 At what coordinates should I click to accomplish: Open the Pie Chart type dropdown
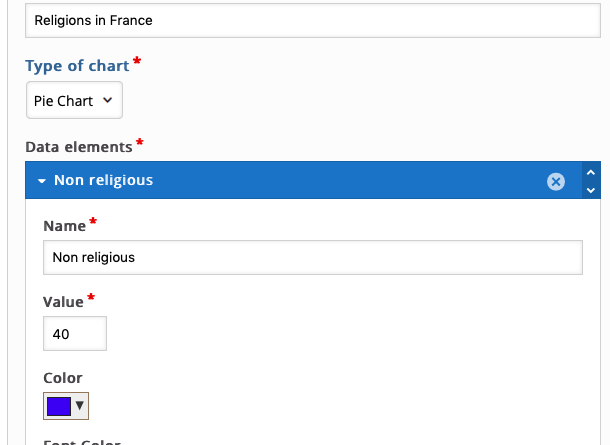(74, 100)
